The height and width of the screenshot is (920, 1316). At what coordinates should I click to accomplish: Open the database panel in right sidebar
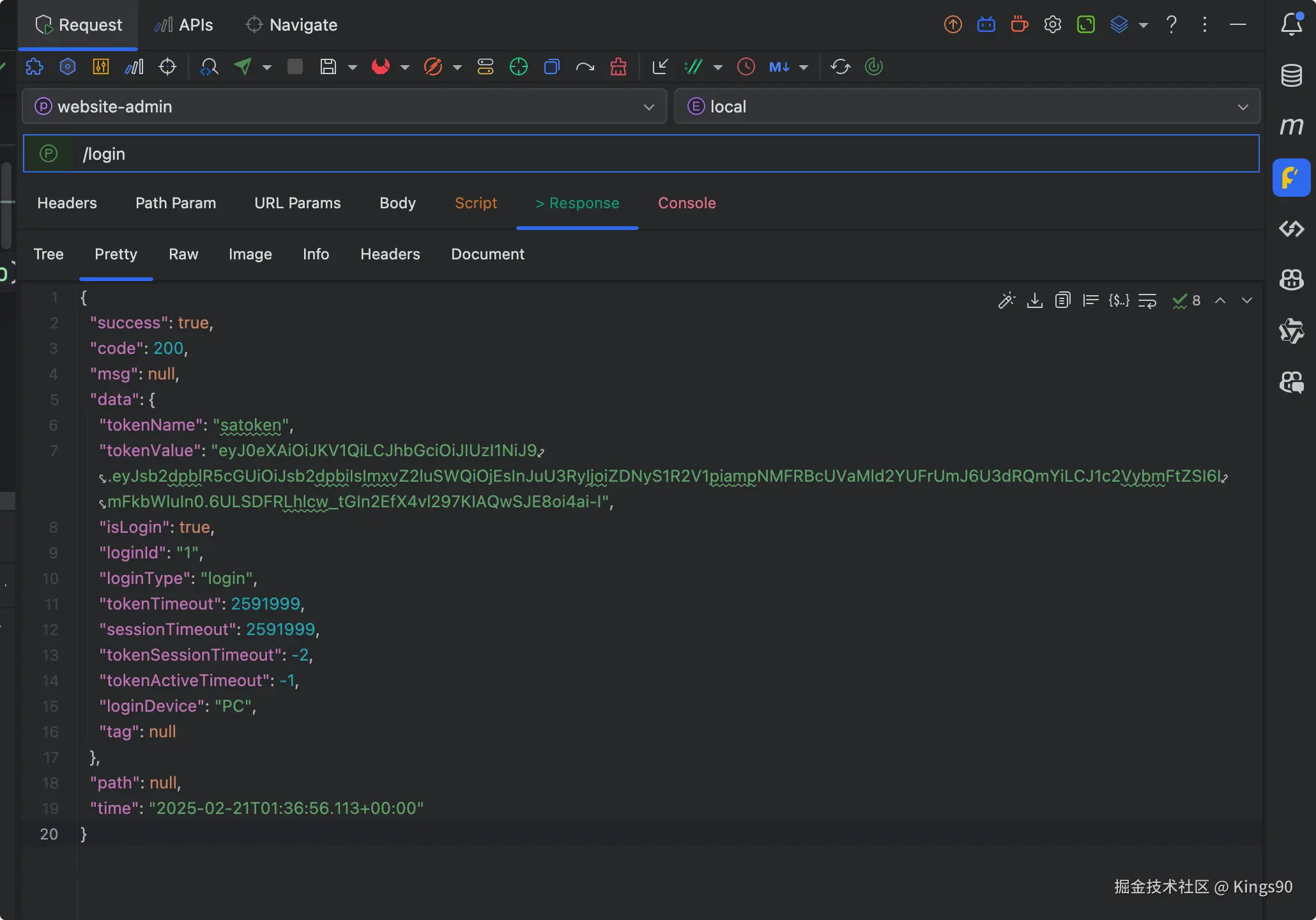coord(1291,75)
